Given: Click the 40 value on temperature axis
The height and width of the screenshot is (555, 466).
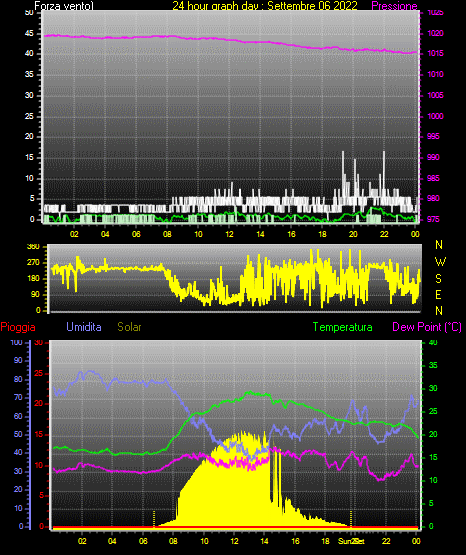Looking at the screenshot, I should point(433,342).
